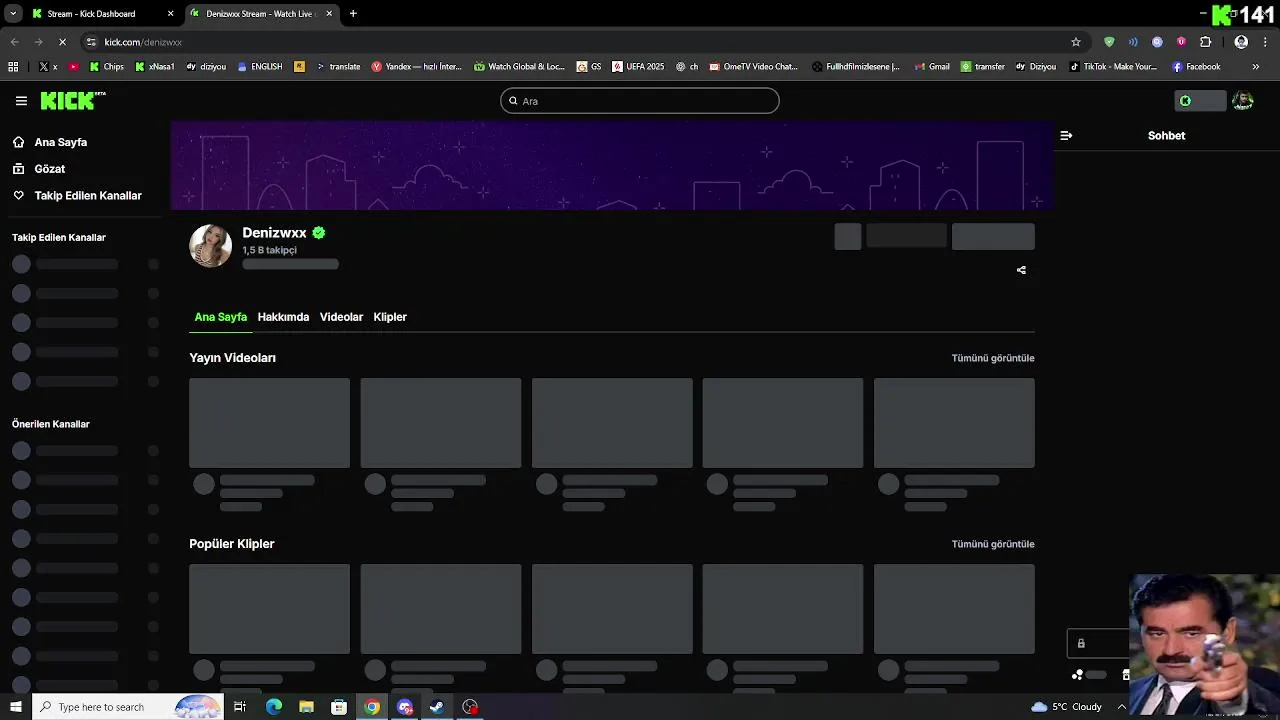Open Chrome three-dot menu

tap(1266, 42)
